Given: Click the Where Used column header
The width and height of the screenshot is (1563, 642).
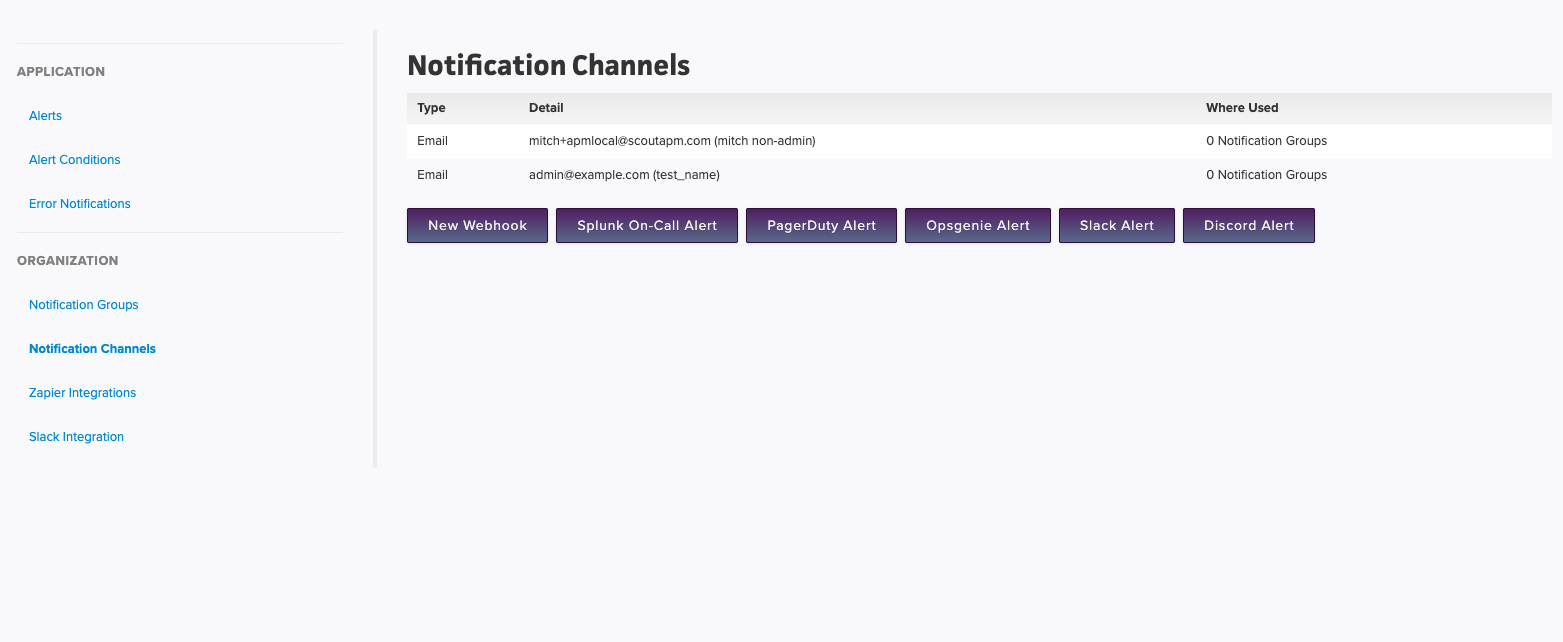Looking at the screenshot, I should pyautogui.click(x=1242, y=108).
